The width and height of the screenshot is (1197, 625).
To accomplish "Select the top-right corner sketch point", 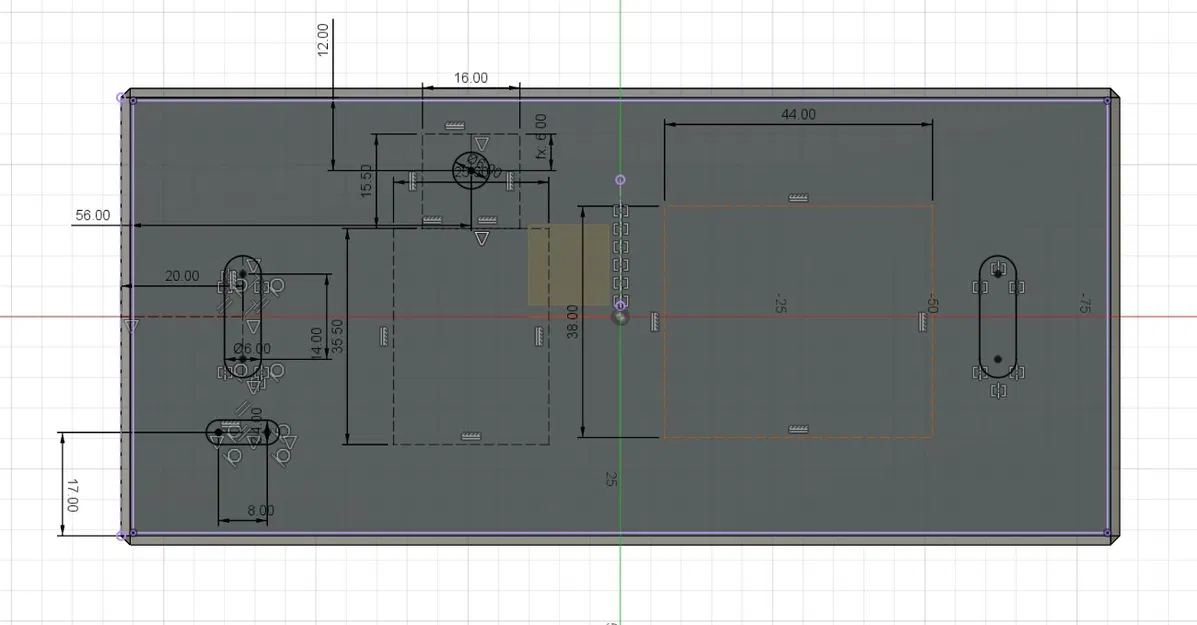I will click(1108, 100).
